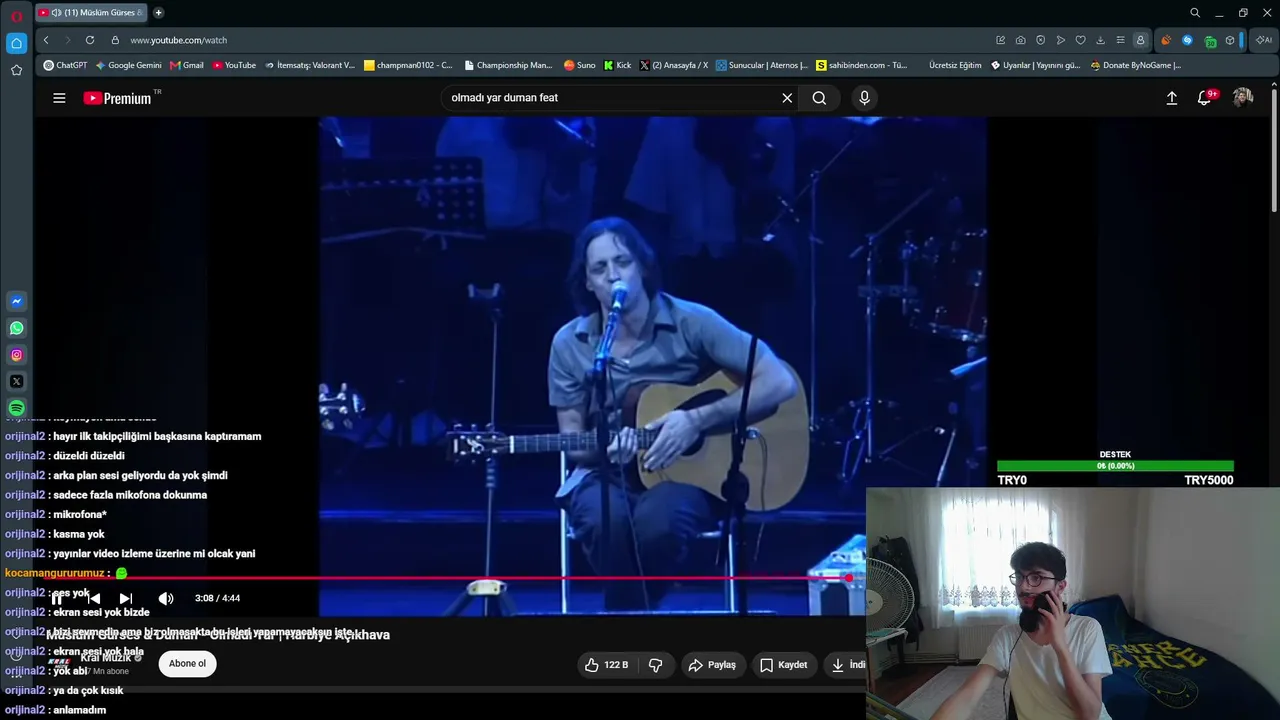The image size is (1280, 720).
Task: Open the YouTube upload arrow
Action: click(1172, 98)
